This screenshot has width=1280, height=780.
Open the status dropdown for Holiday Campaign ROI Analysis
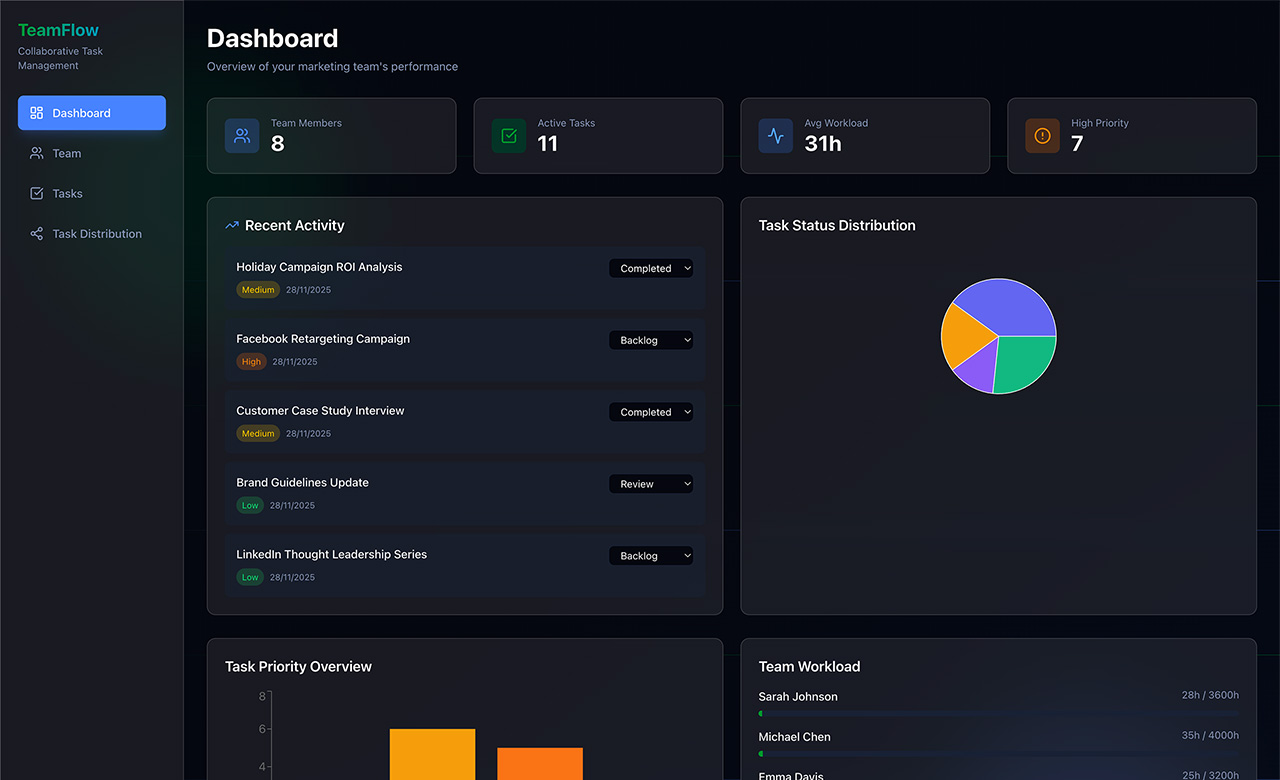pos(651,268)
